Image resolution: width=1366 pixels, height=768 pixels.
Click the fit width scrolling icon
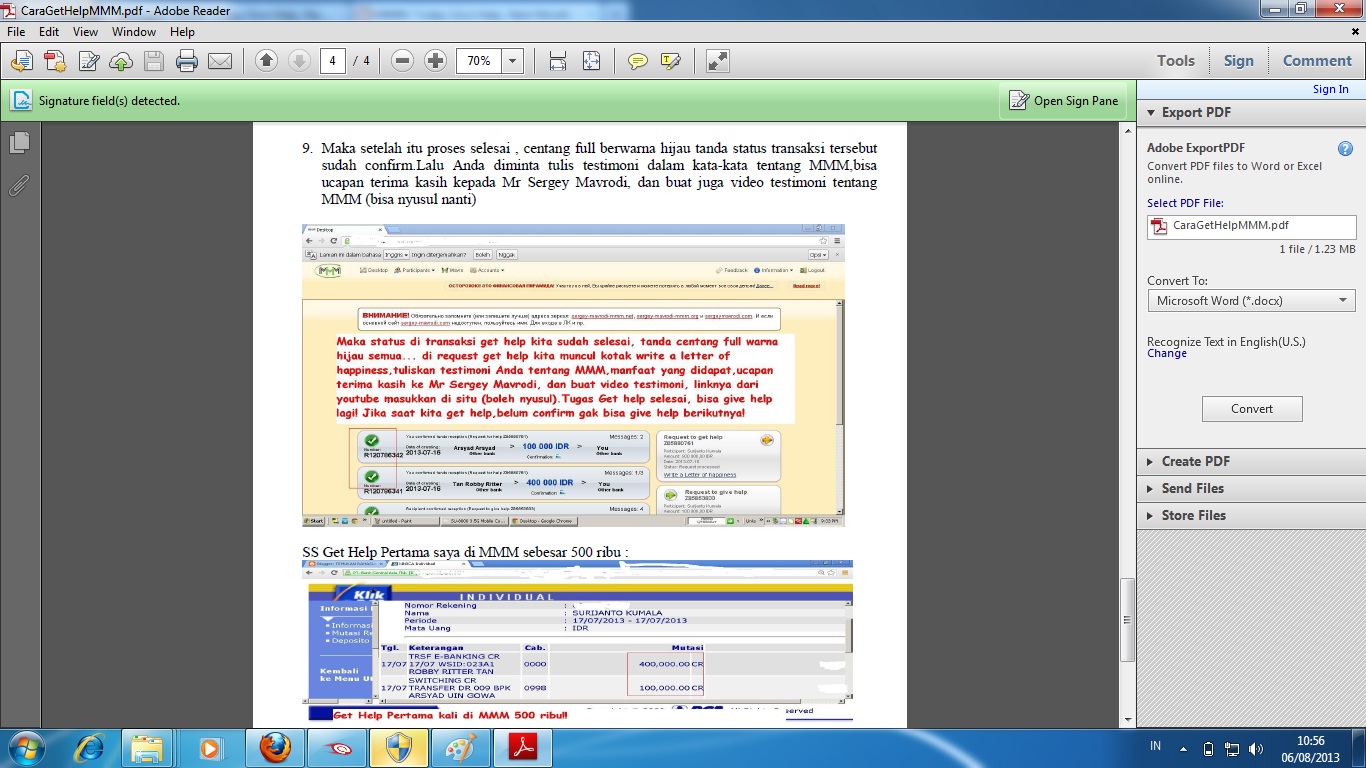558,61
